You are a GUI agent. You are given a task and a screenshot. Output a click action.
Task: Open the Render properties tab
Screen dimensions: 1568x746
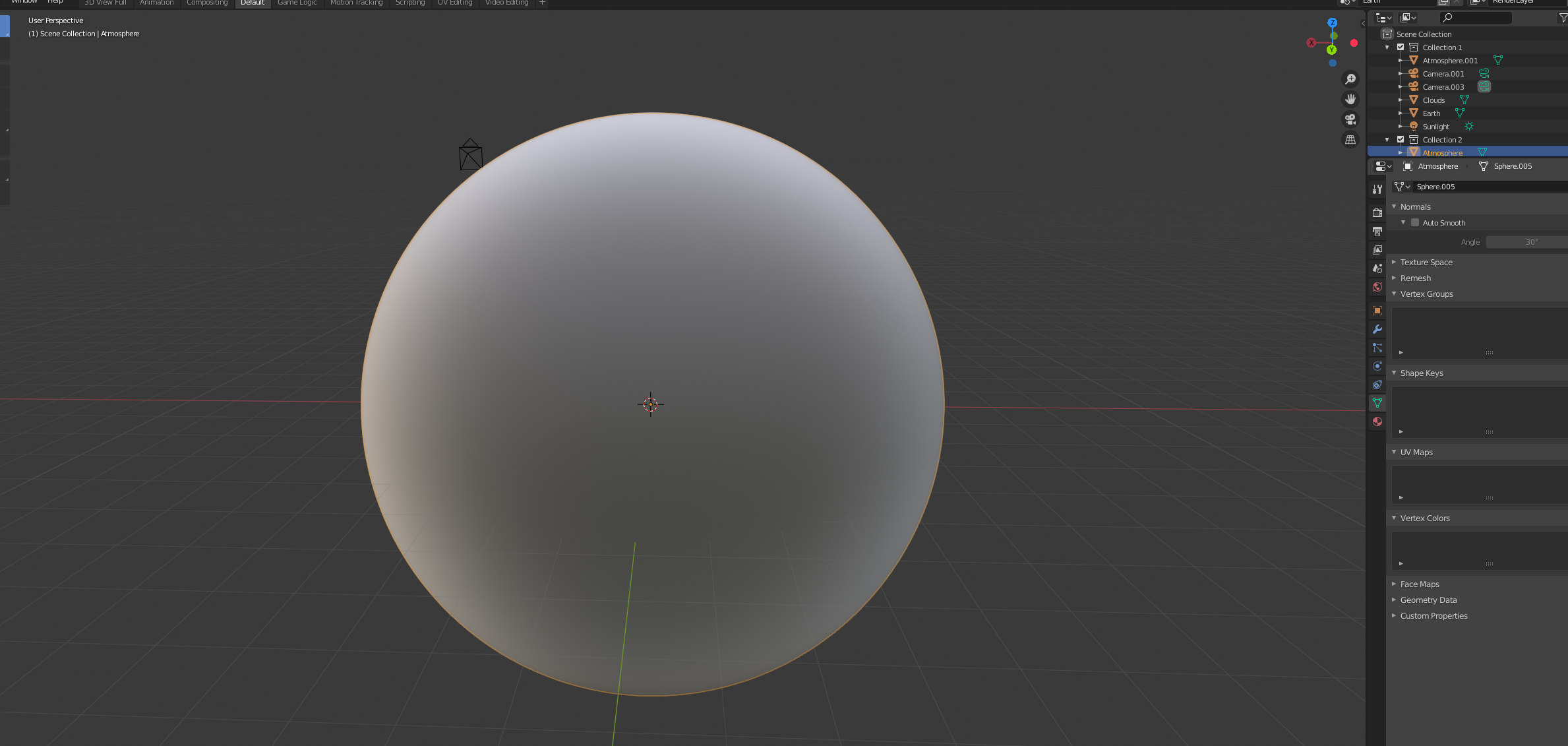(x=1377, y=212)
